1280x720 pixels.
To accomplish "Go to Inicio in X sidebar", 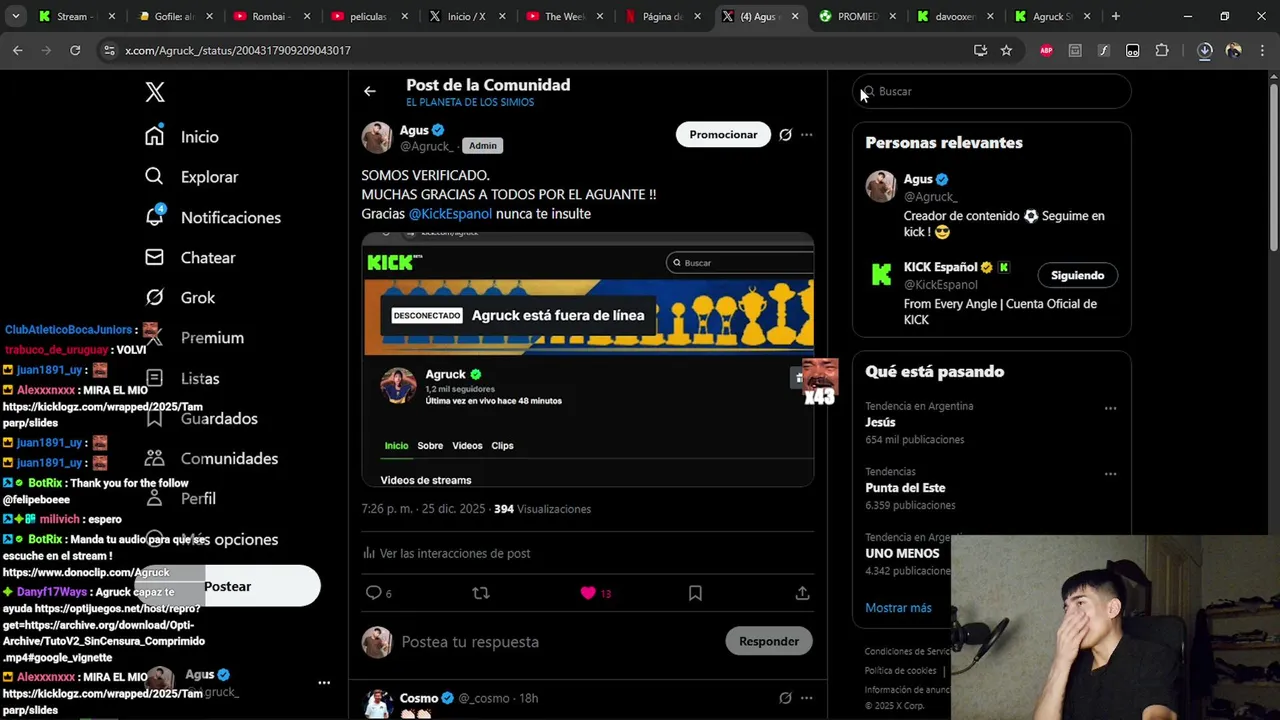I will pos(182,136).
